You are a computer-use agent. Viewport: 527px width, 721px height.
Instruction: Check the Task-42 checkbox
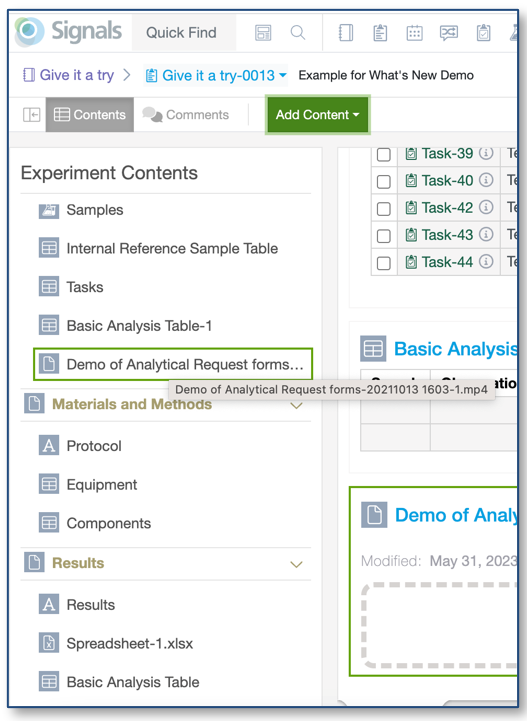click(x=384, y=209)
